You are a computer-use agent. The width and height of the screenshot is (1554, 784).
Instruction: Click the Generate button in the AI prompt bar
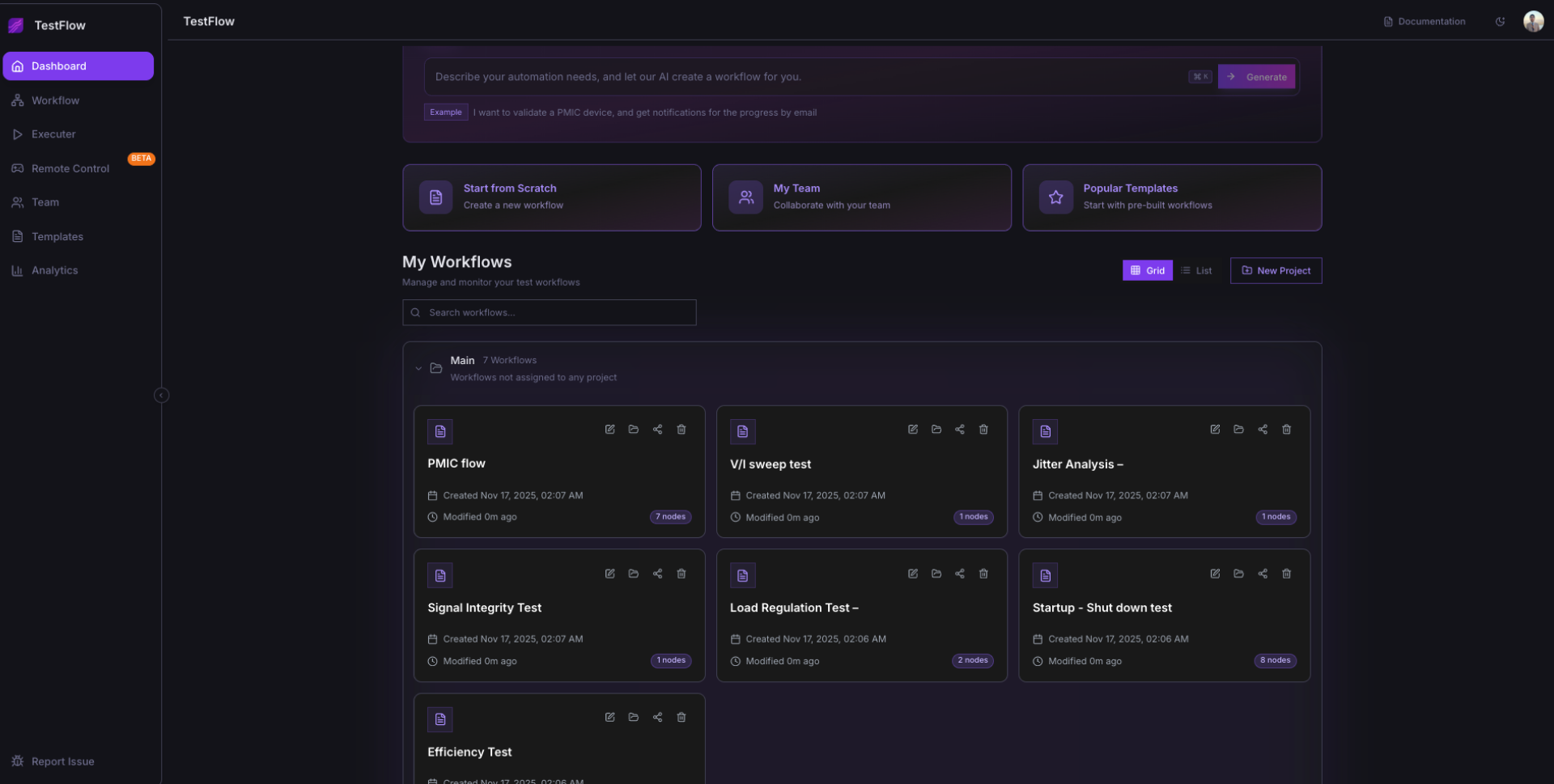(1256, 77)
